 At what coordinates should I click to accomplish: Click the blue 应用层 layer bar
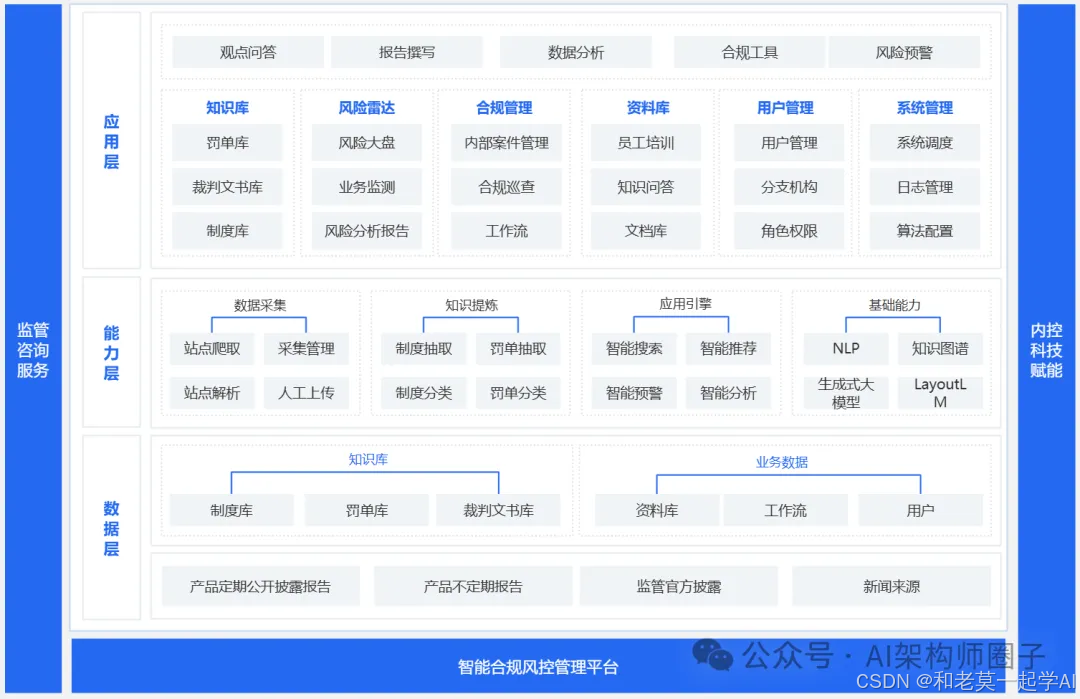point(112,140)
